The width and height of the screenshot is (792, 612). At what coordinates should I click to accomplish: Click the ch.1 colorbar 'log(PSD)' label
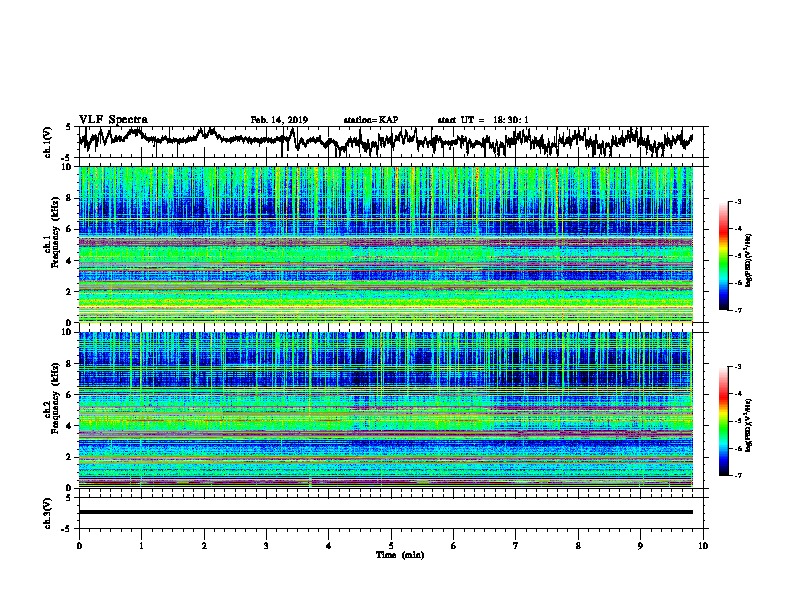749,260
